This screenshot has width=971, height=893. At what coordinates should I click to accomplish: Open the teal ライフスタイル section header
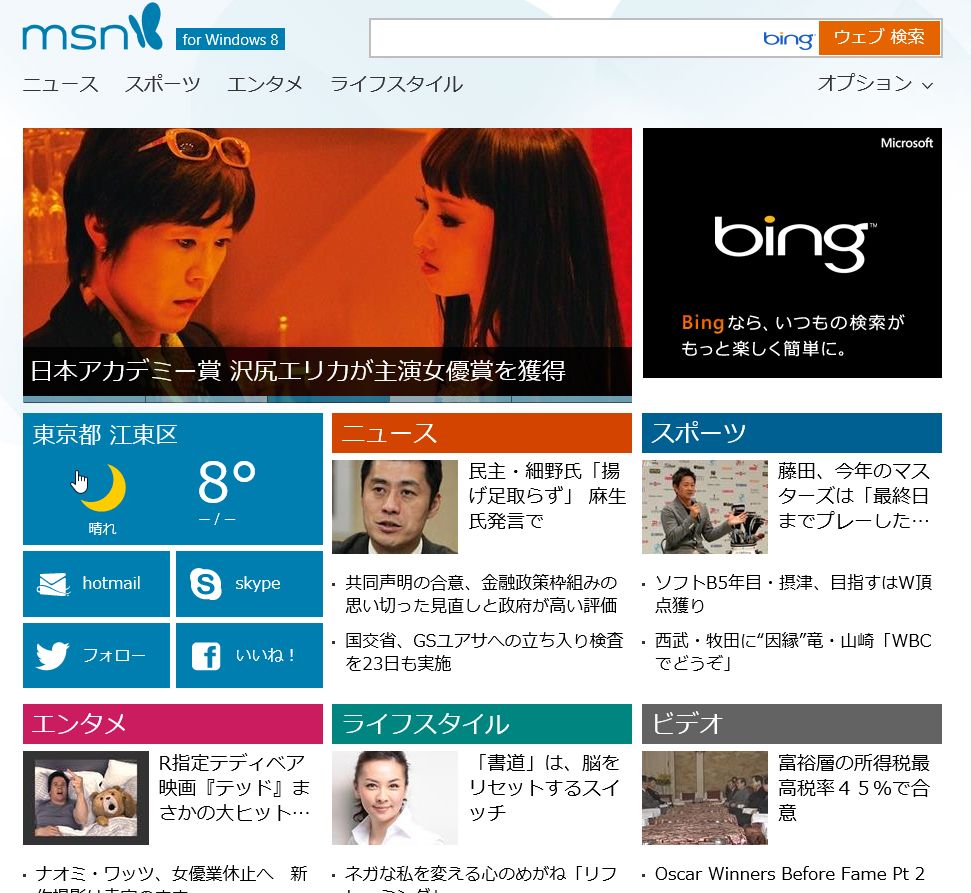coord(482,723)
